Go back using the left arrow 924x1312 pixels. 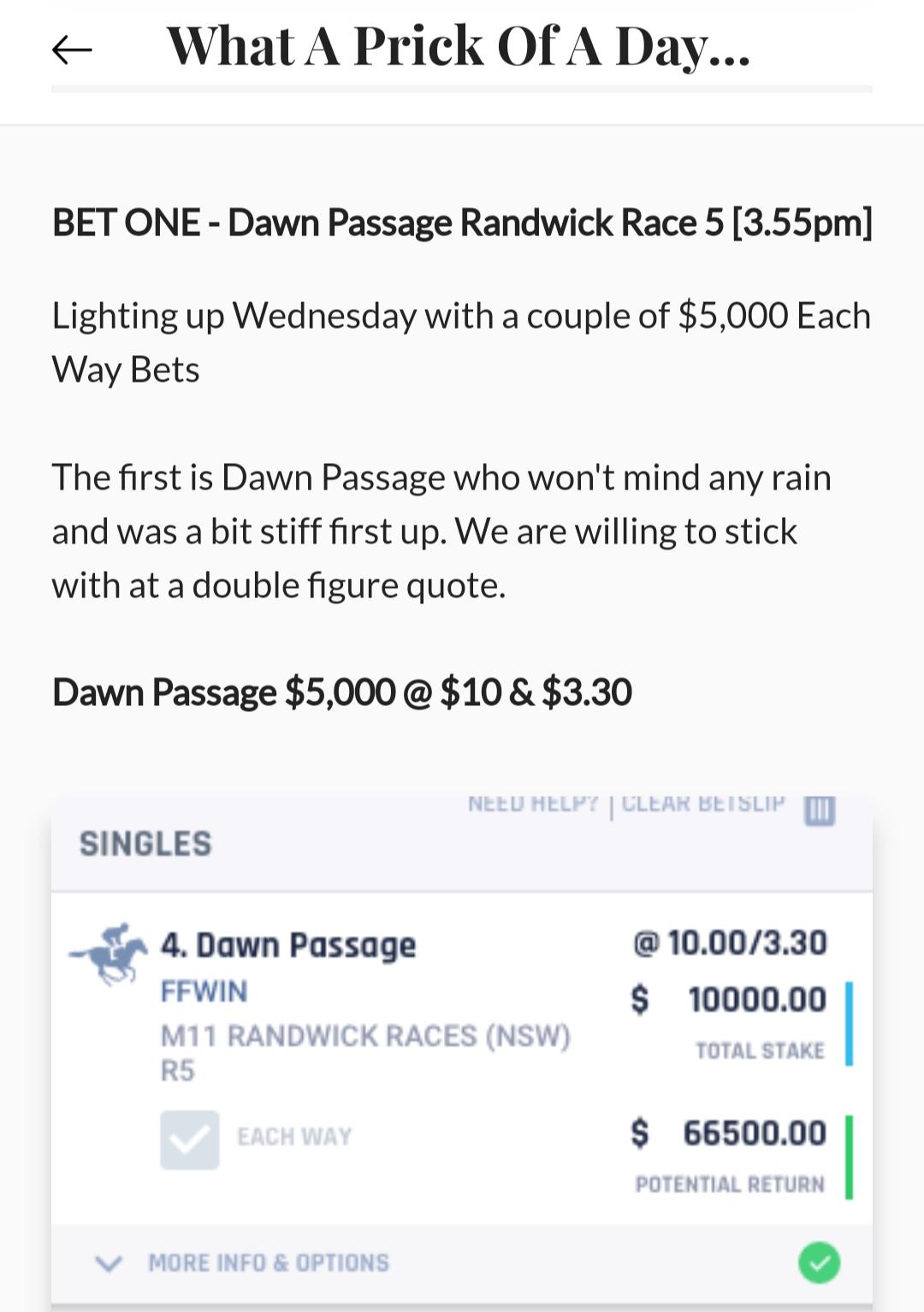(x=72, y=50)
